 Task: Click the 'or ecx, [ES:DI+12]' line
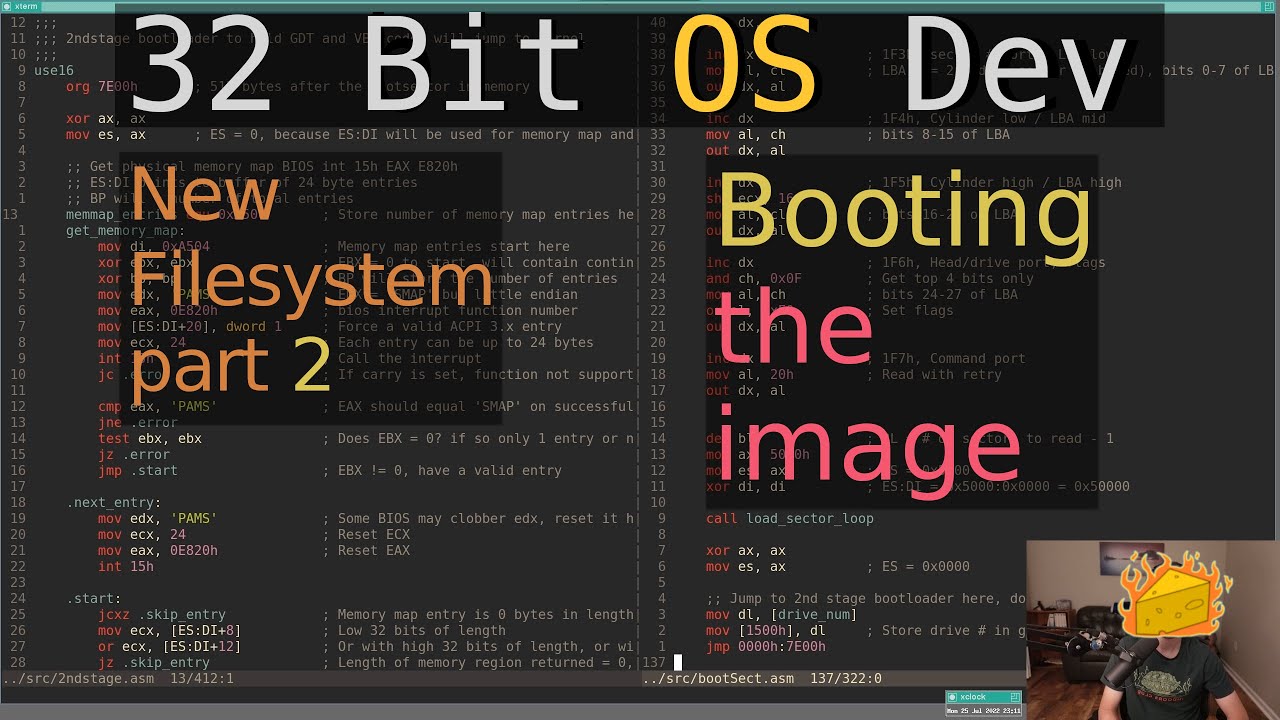(x=170, y=646)
